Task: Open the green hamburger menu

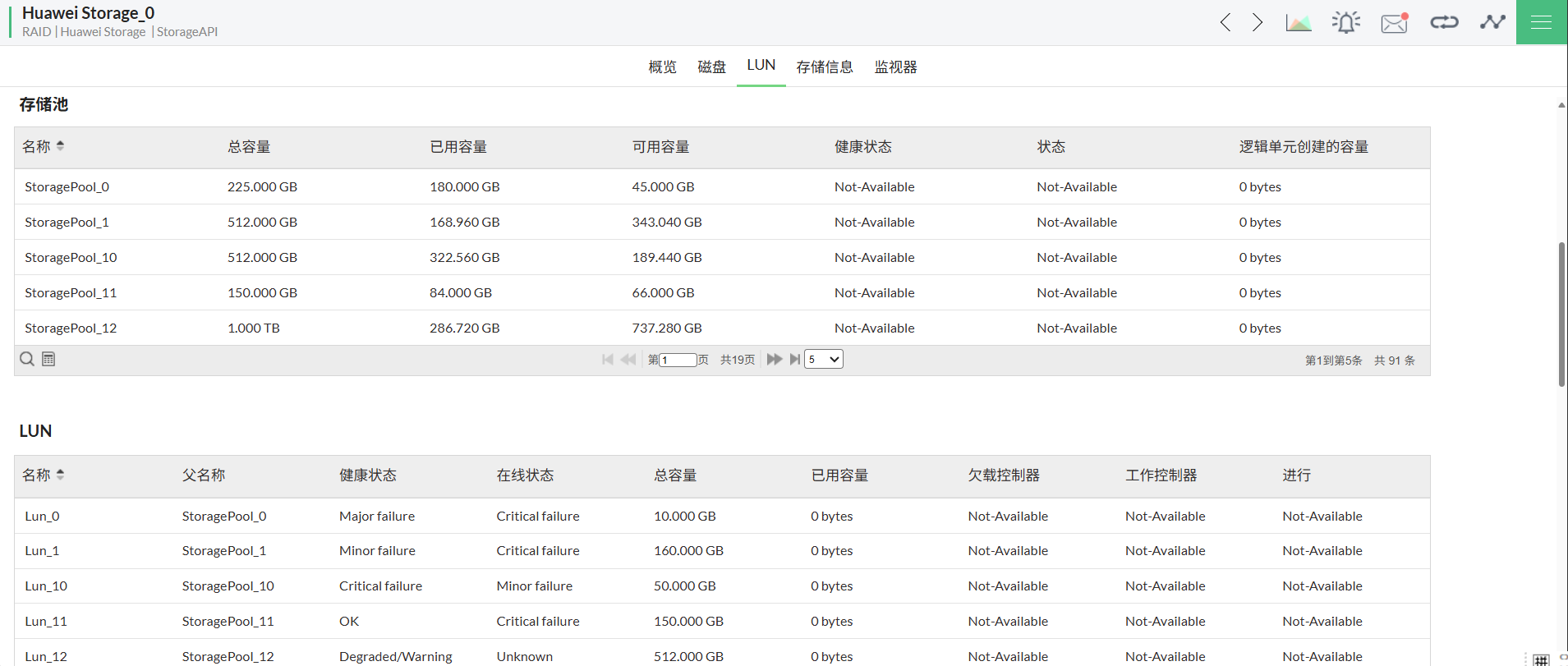Action: [x=1541, y=22]
